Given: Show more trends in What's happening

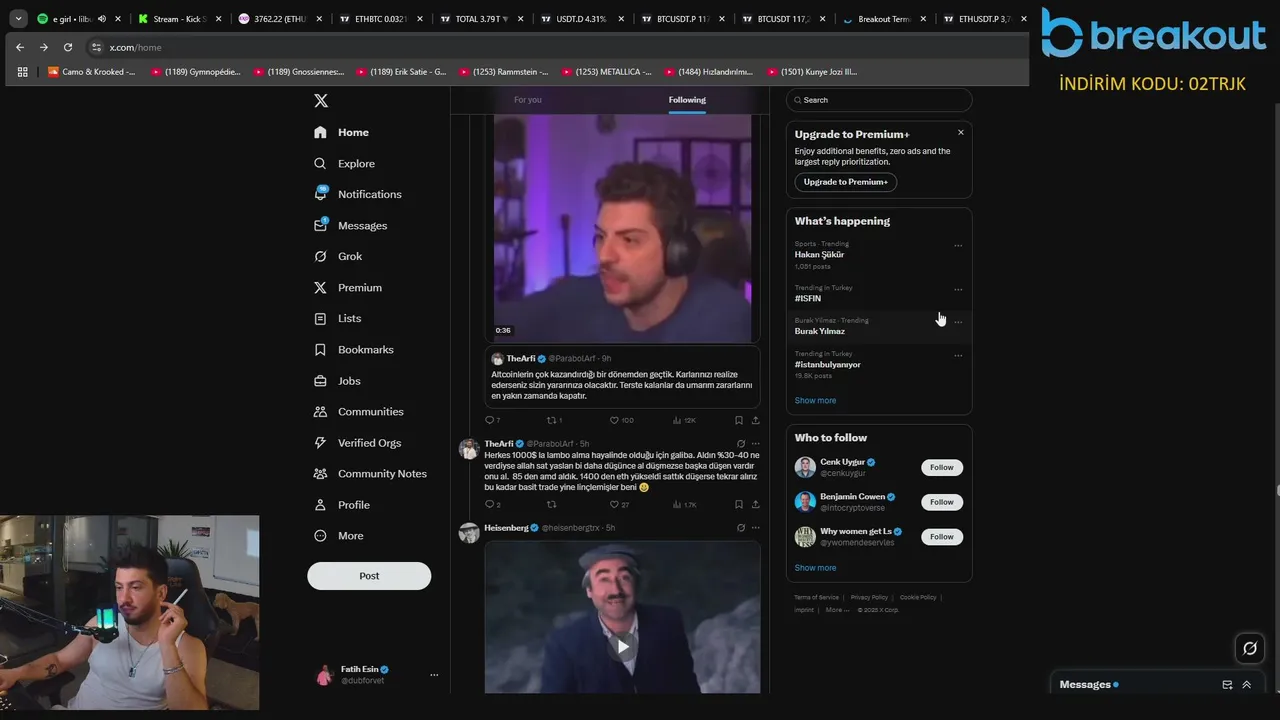Looking at the screenshot, I should click(815, 400).
